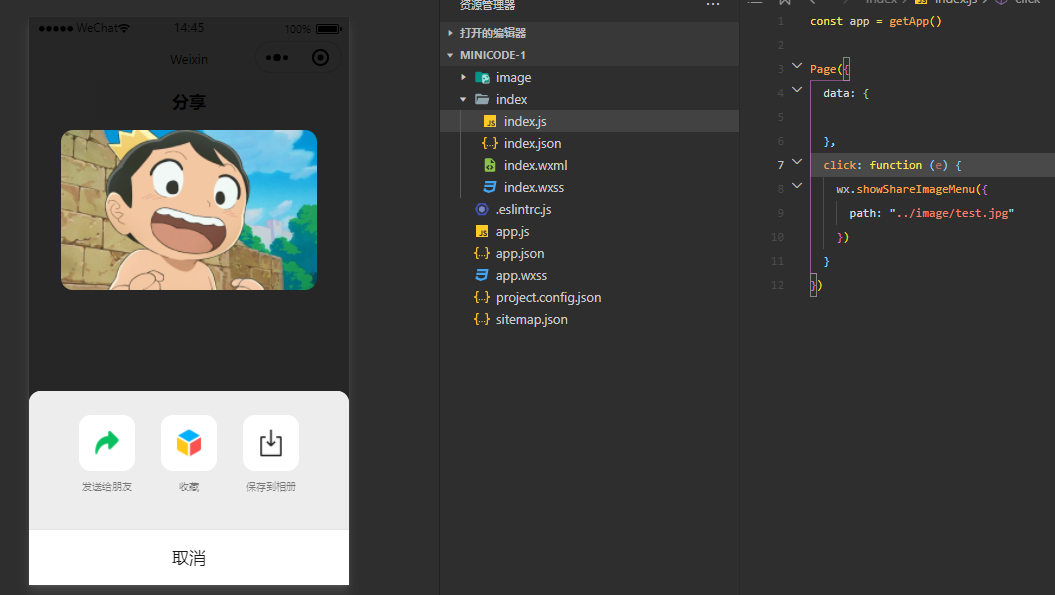Click the path string "../image/test.jpg"
Screen dimensions: 1055x595
951,213
